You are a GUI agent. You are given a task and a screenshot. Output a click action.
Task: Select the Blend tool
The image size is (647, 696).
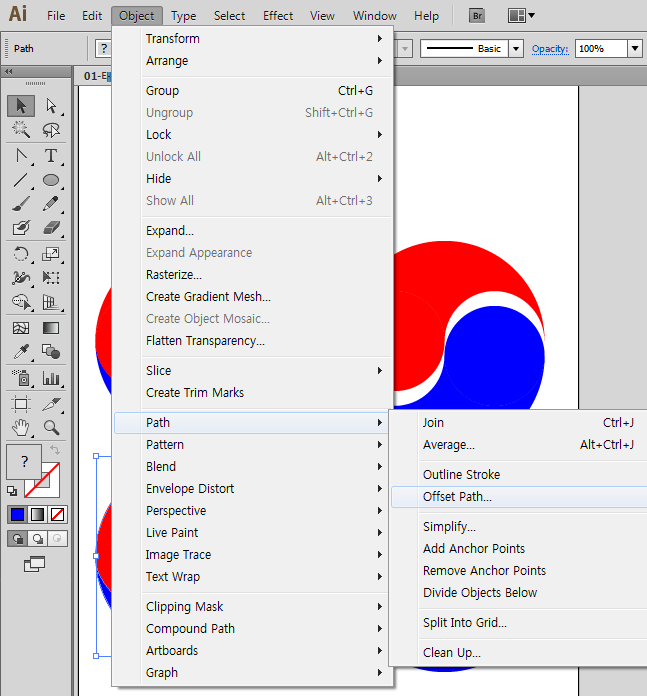pos(51,352)
